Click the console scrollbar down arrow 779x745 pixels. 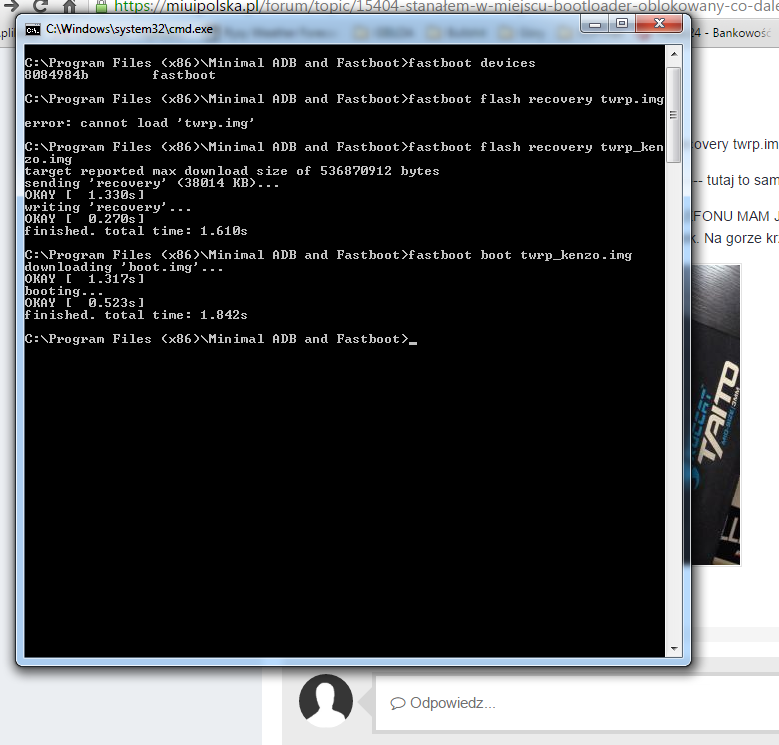(673, 649)
